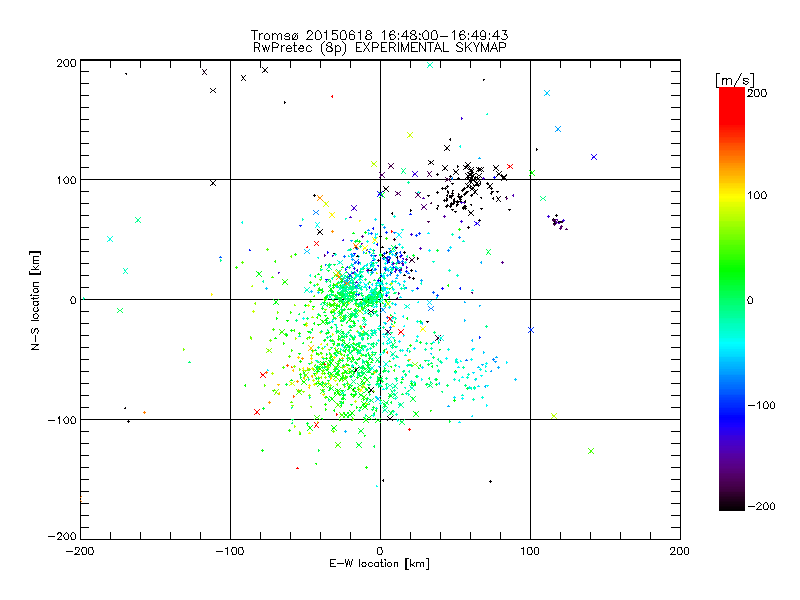The image size is (800, 600).
Task: Click the y-axis '-100' tick label
Action: [62, 420]
